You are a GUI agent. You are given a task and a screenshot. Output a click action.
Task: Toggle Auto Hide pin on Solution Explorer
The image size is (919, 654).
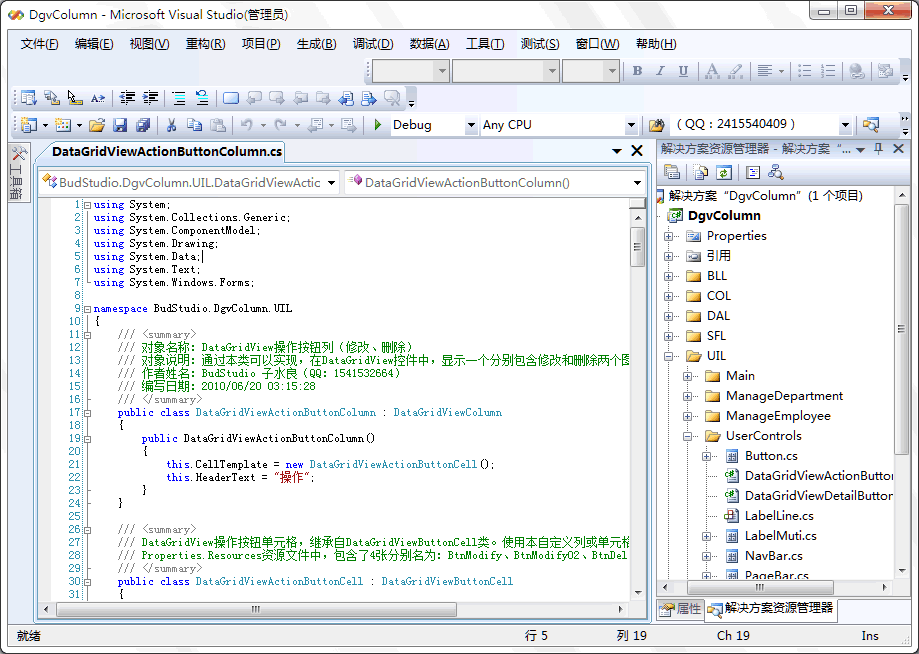pos(878,149)
